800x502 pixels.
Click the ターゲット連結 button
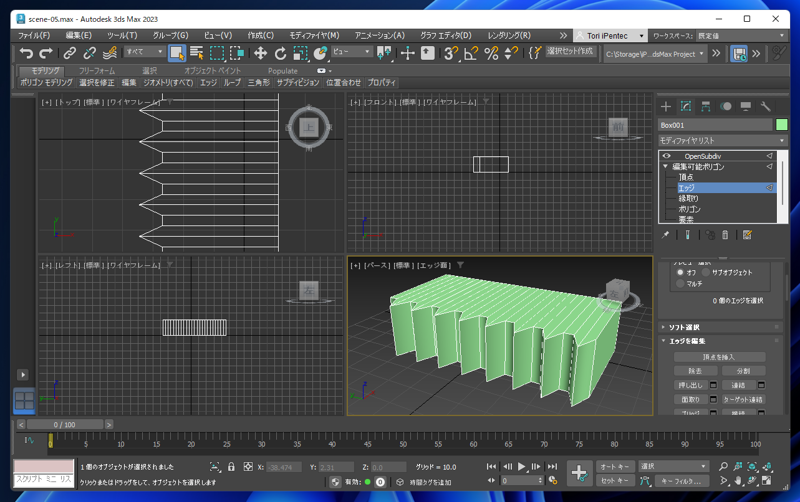[x=743, y=399]
